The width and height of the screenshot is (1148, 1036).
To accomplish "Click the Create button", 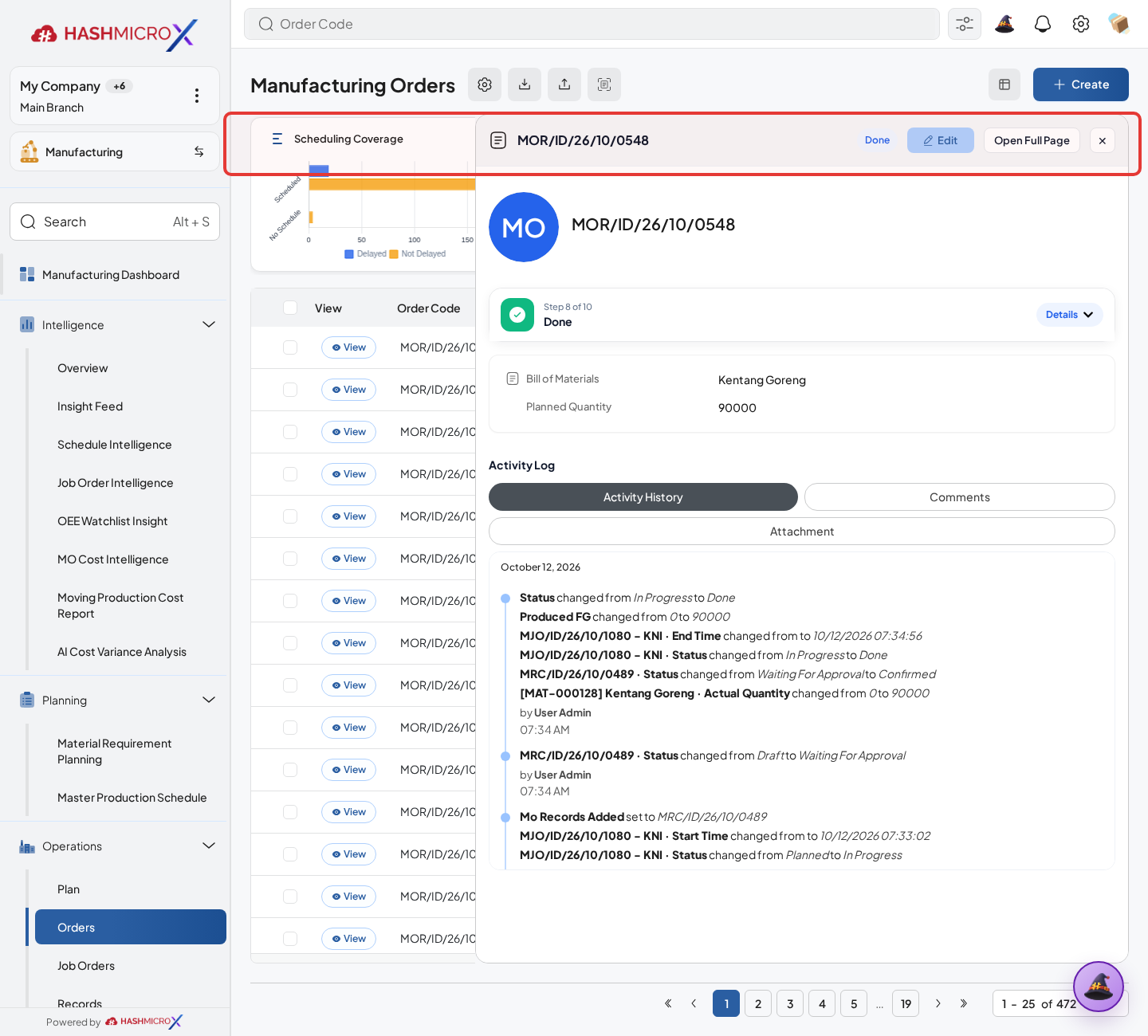I will (x=1081, y=84).
